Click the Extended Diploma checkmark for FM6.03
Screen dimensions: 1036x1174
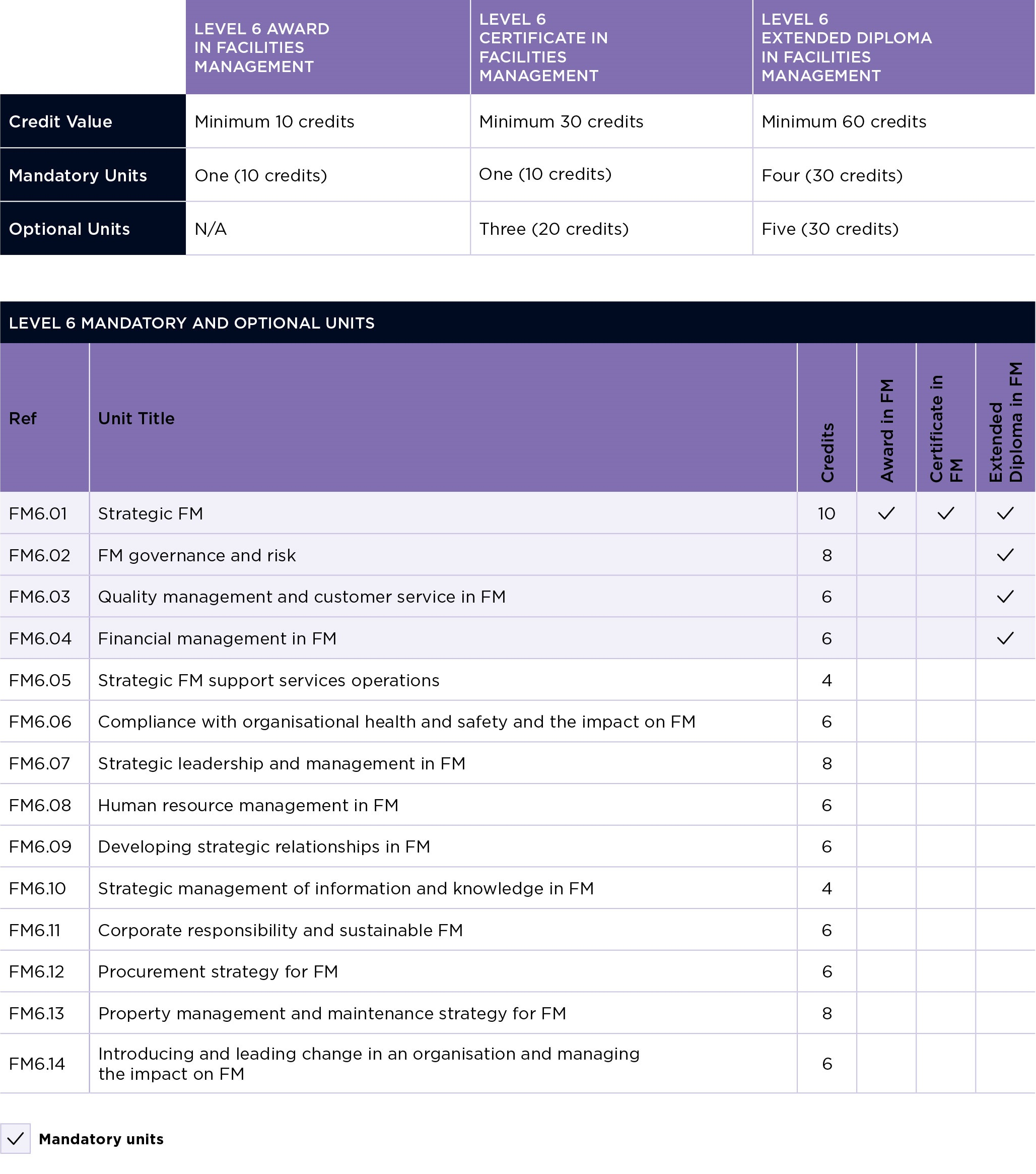tap(1005, 597)
